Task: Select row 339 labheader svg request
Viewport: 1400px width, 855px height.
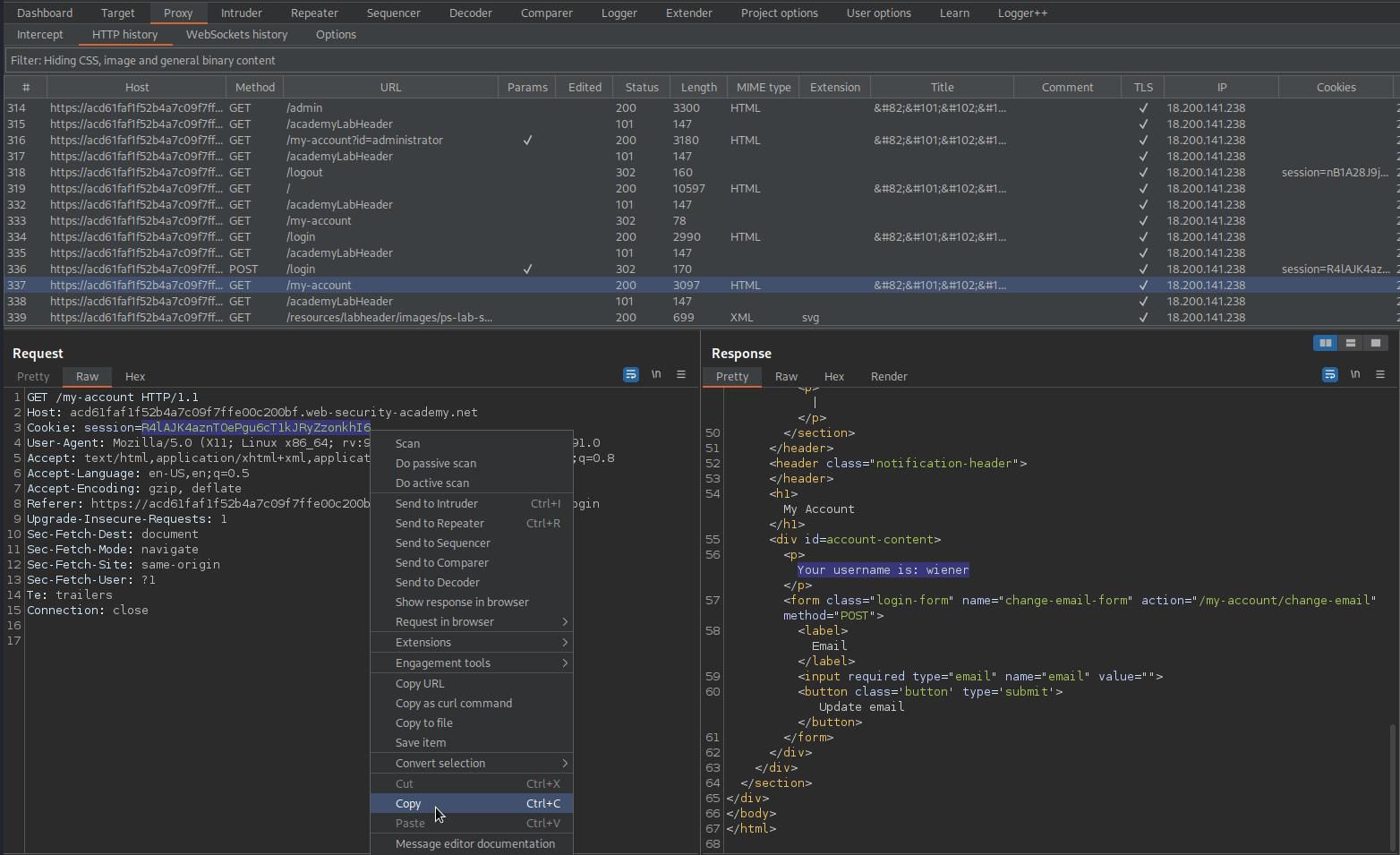Action: pyautogui.click(x=702, y=317)
